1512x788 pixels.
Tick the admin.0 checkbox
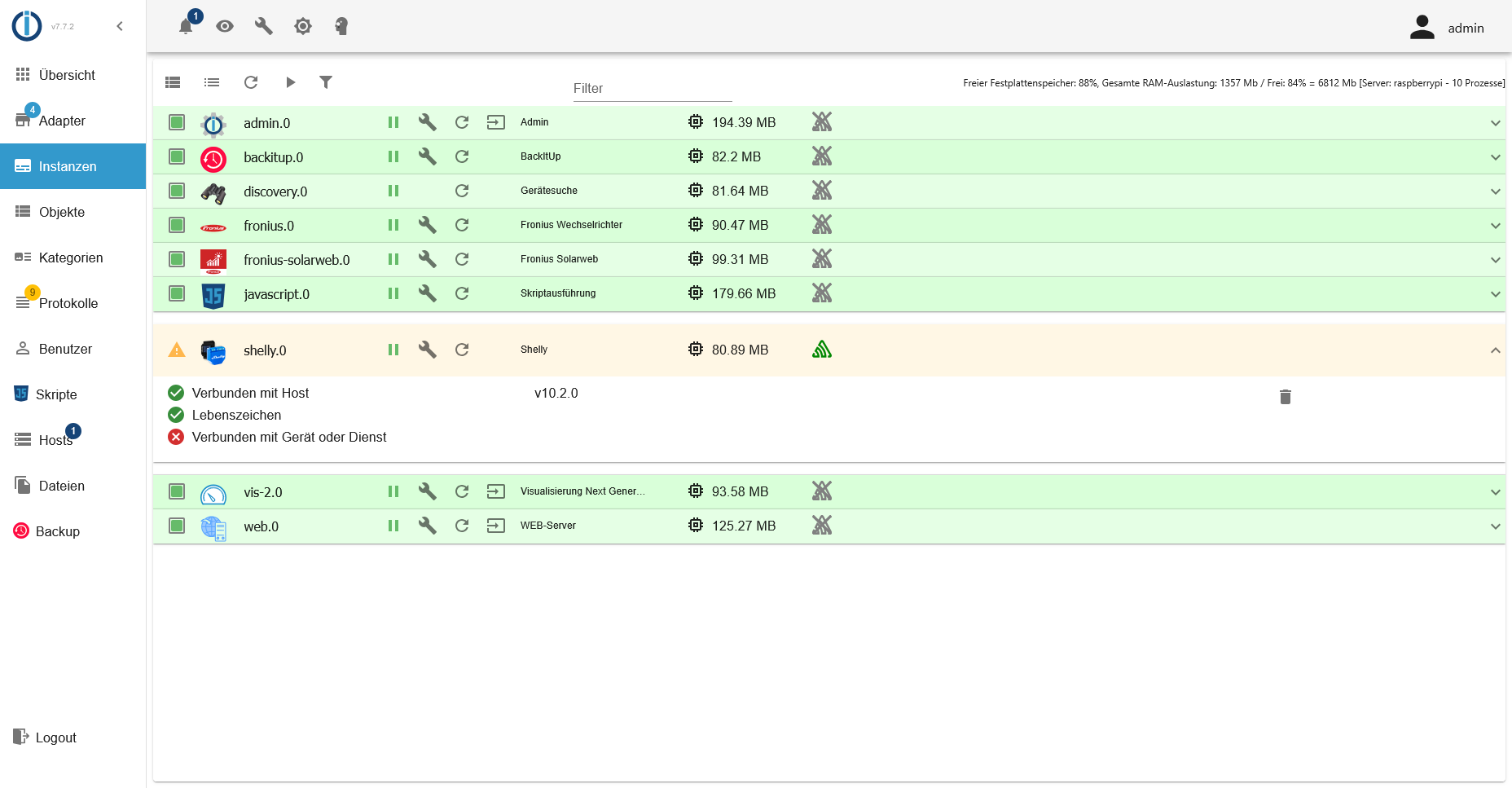(x=177, y=122)
